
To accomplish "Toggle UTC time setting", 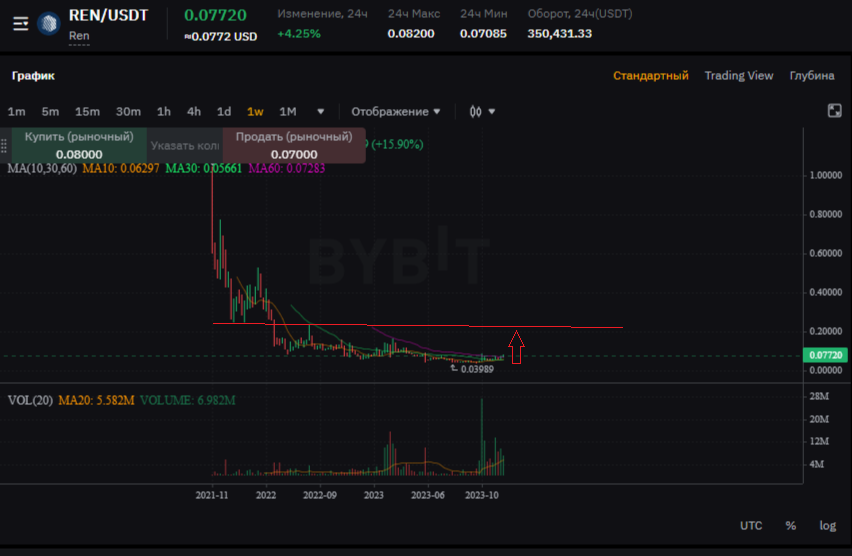I will tap(751, 526).
